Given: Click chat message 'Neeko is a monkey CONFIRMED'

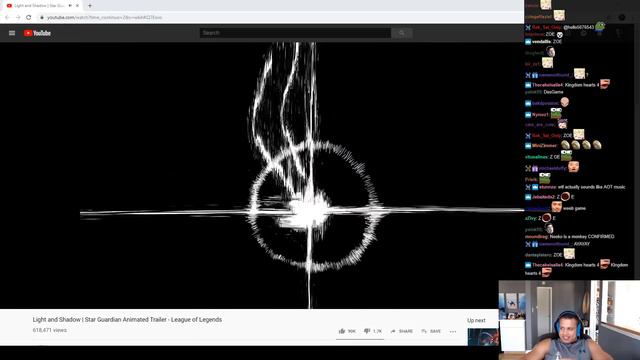Looking at the screenshot, I should pyautogui.click(x=582, y=236).
